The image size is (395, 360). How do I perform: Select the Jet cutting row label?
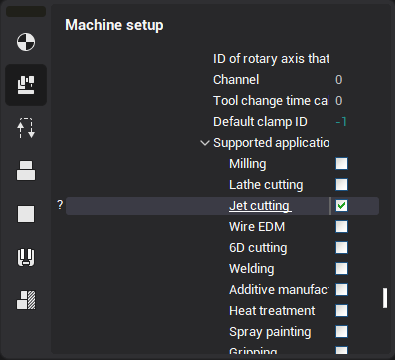(260, 206)
